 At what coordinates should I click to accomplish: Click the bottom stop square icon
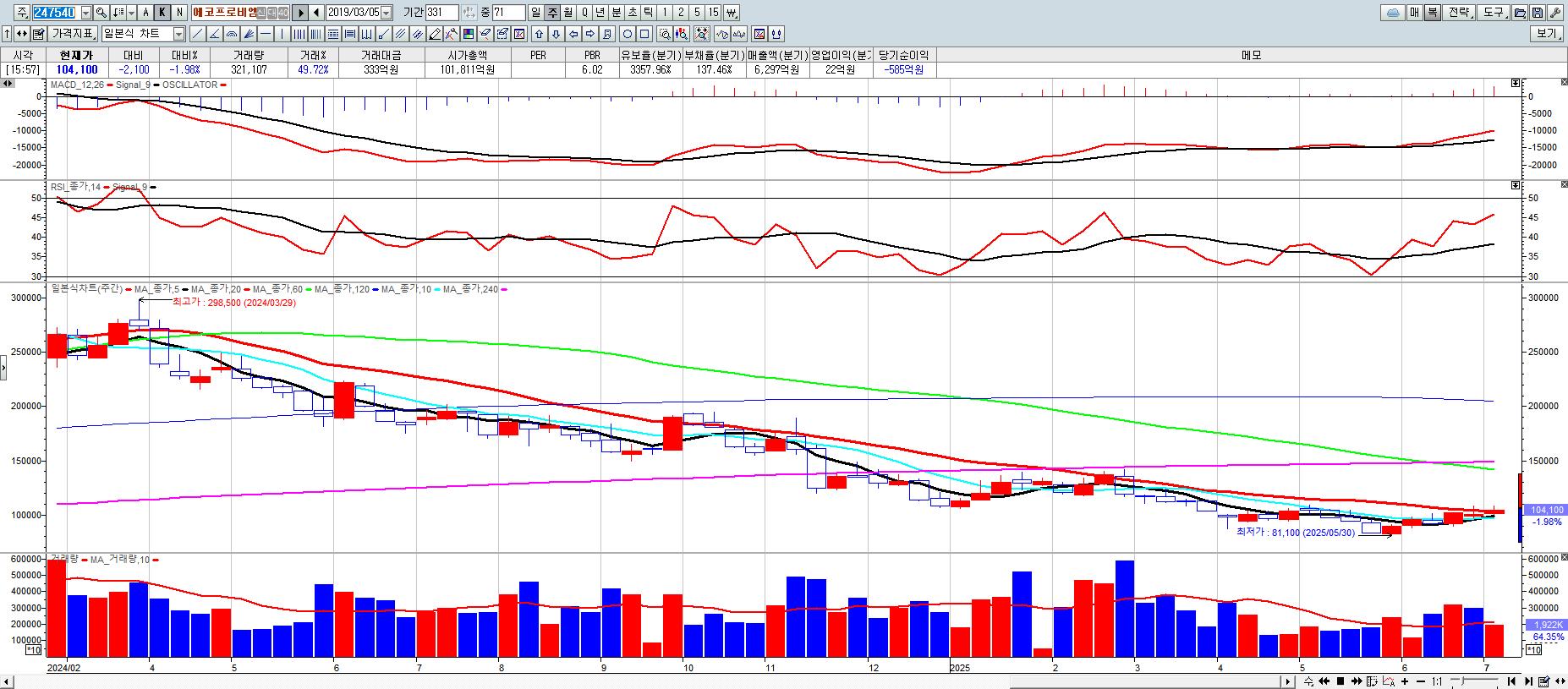coord(1340,681)
